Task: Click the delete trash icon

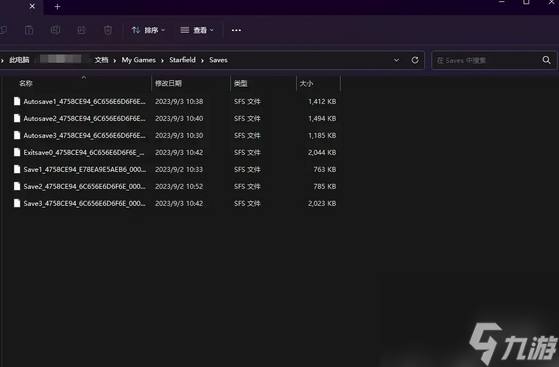Action: point(108,30)
